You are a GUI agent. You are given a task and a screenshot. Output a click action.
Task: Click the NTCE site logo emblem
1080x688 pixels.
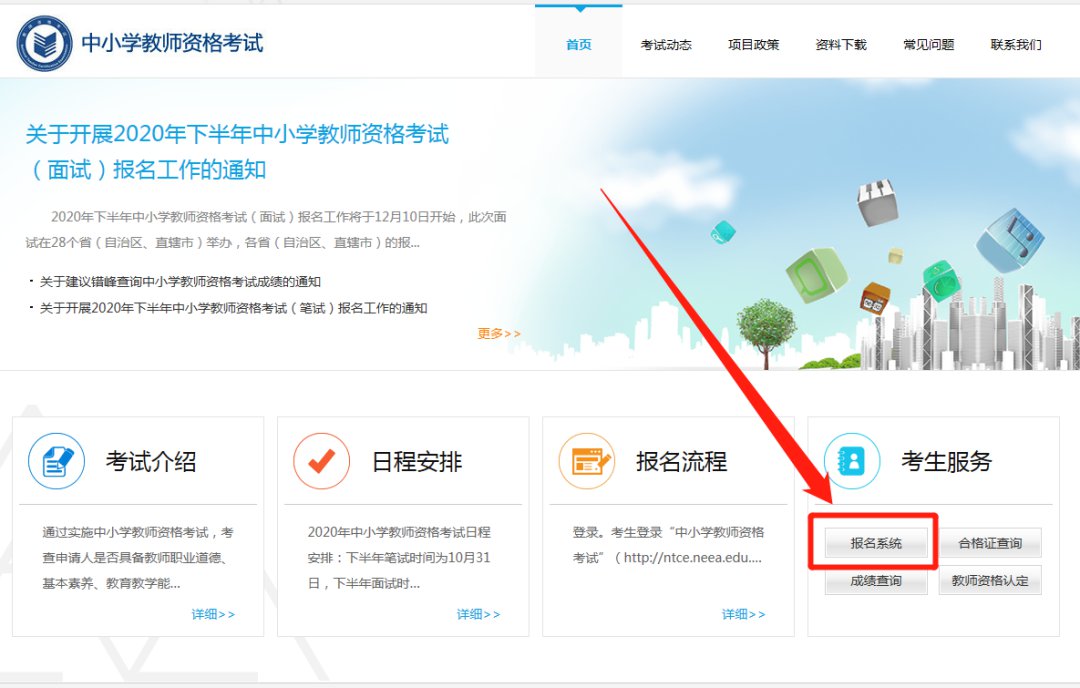click(x=45, y=43)
